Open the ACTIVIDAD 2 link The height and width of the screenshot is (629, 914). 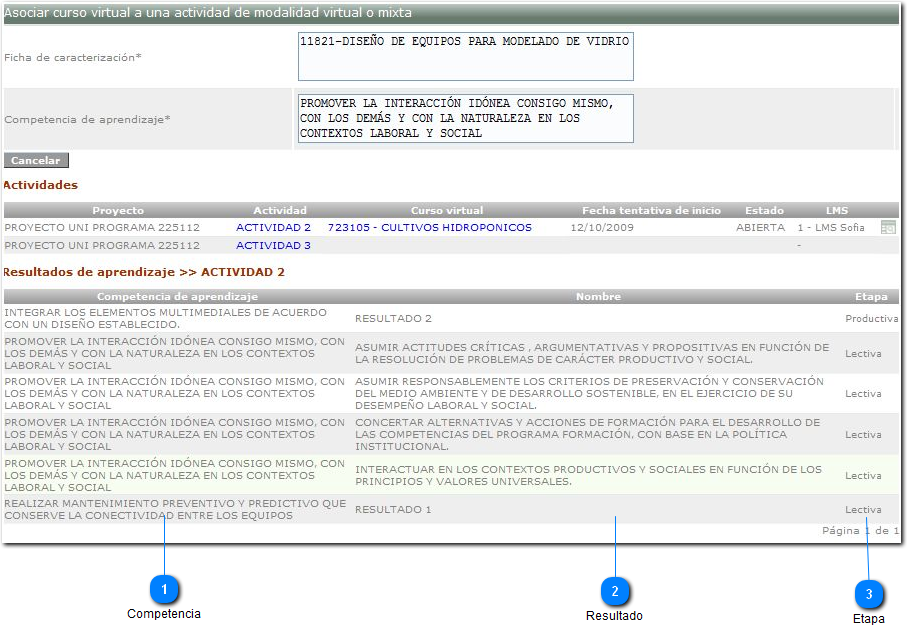tap(273, 227)
